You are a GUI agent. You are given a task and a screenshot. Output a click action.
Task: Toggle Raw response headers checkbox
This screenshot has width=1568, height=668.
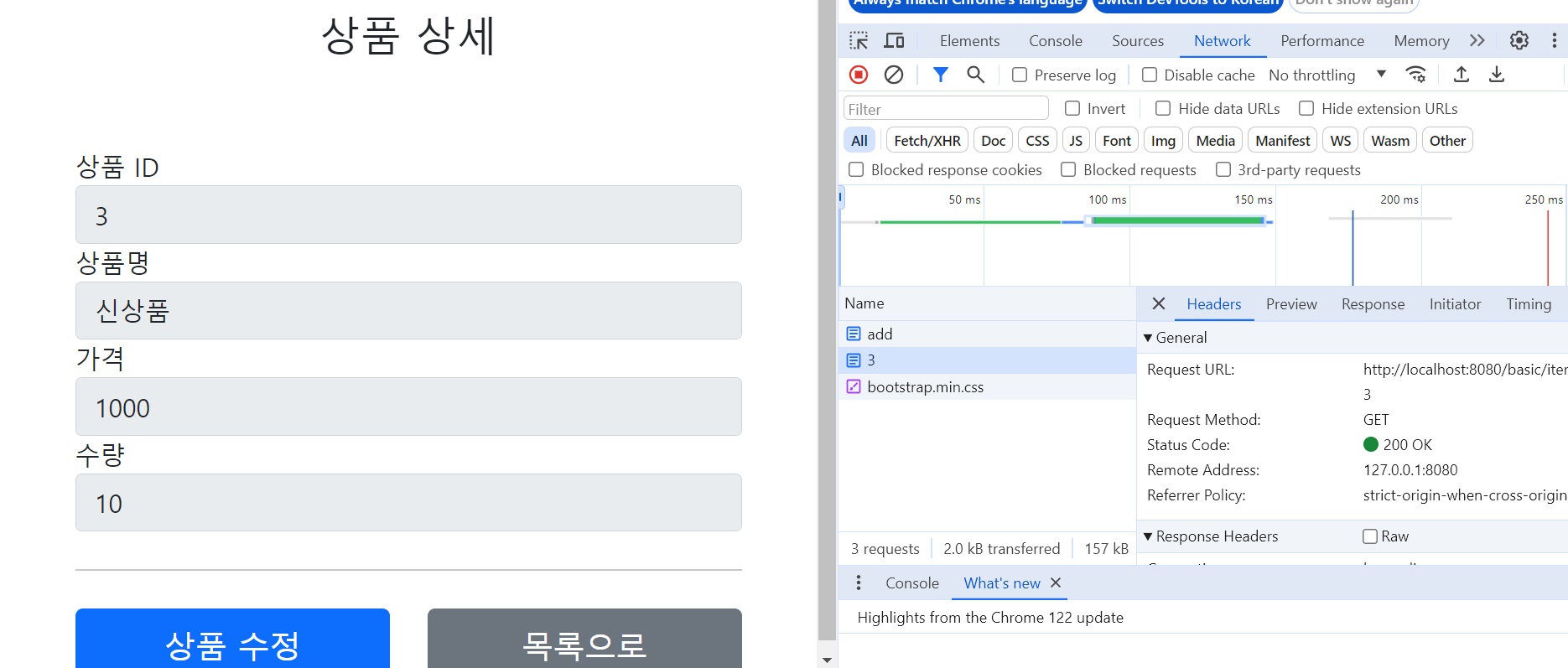(1370, 536)
